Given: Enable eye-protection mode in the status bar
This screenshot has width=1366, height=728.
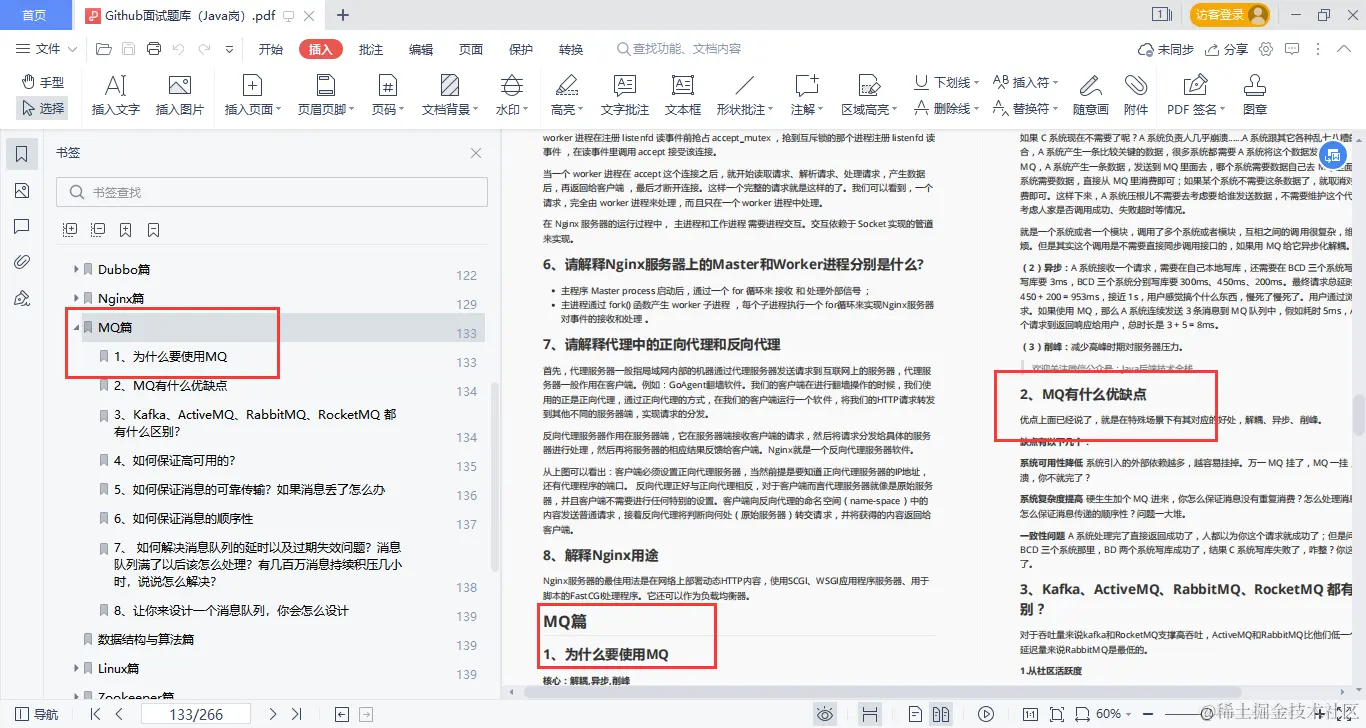Looking at the screenshot, I should pyautogui.click(x=824, y=714).
